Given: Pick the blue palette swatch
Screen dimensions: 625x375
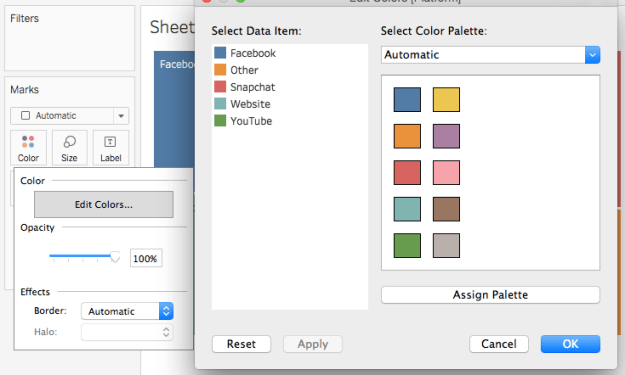Looking at the screenshot, I should (x=407, y=100).
